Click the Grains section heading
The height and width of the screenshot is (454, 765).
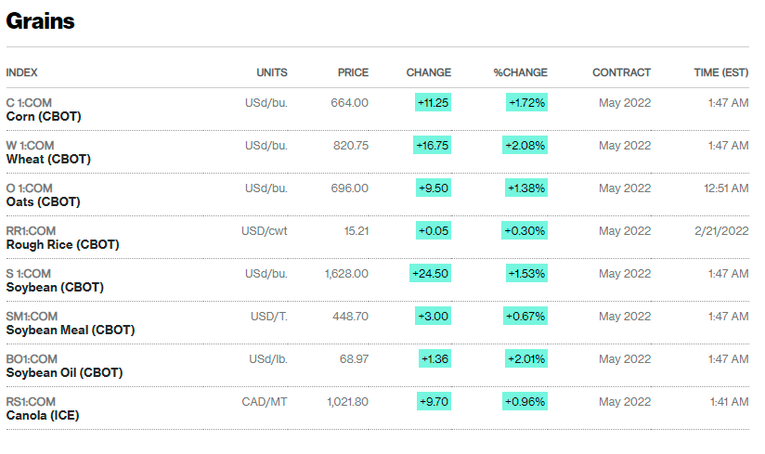[40, 21]
